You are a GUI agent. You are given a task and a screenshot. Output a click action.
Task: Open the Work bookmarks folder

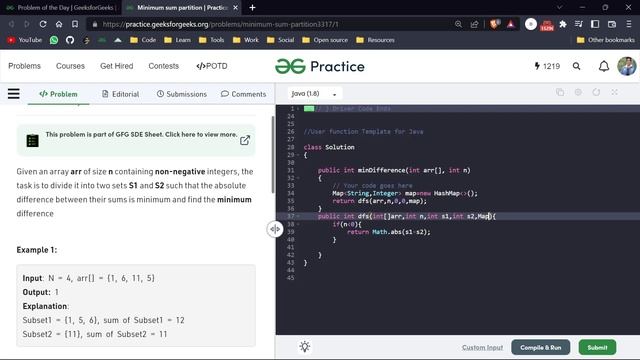246,40
